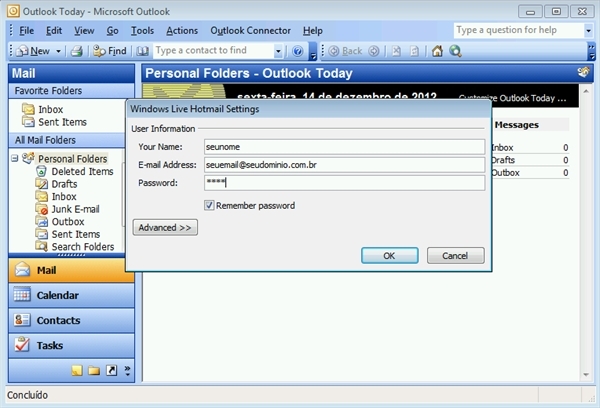600x408 pixels.
Task: Click the Refresh icon in web toolbar
Action: pyautogui.click(x=414, y=51)
